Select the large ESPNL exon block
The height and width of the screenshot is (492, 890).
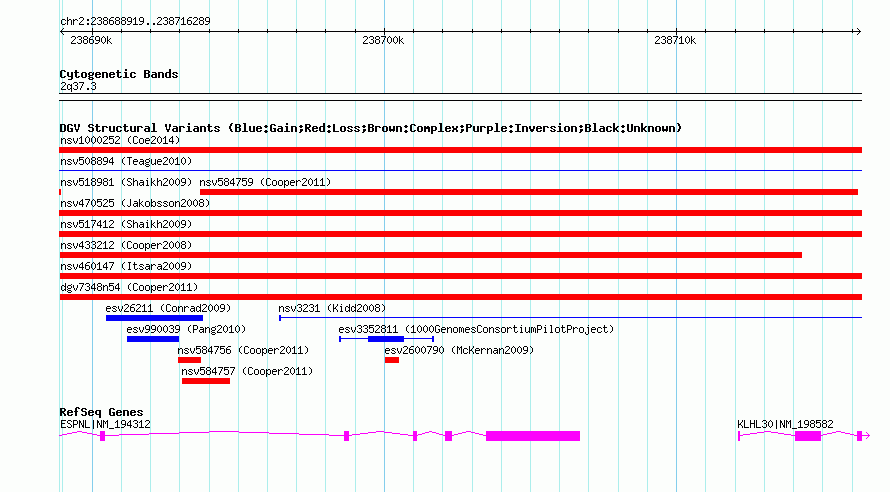click(x=533, y=436)
